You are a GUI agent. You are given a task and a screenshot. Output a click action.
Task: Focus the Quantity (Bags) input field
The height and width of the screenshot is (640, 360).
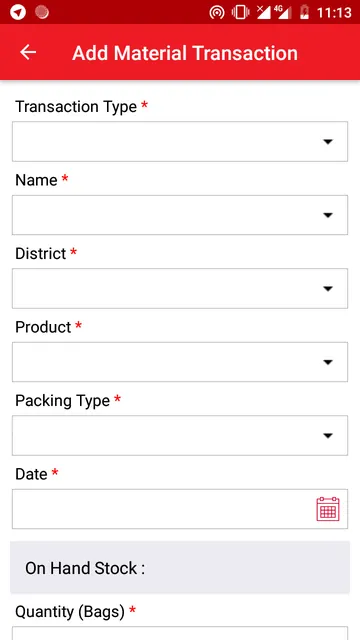coord(180,633)
